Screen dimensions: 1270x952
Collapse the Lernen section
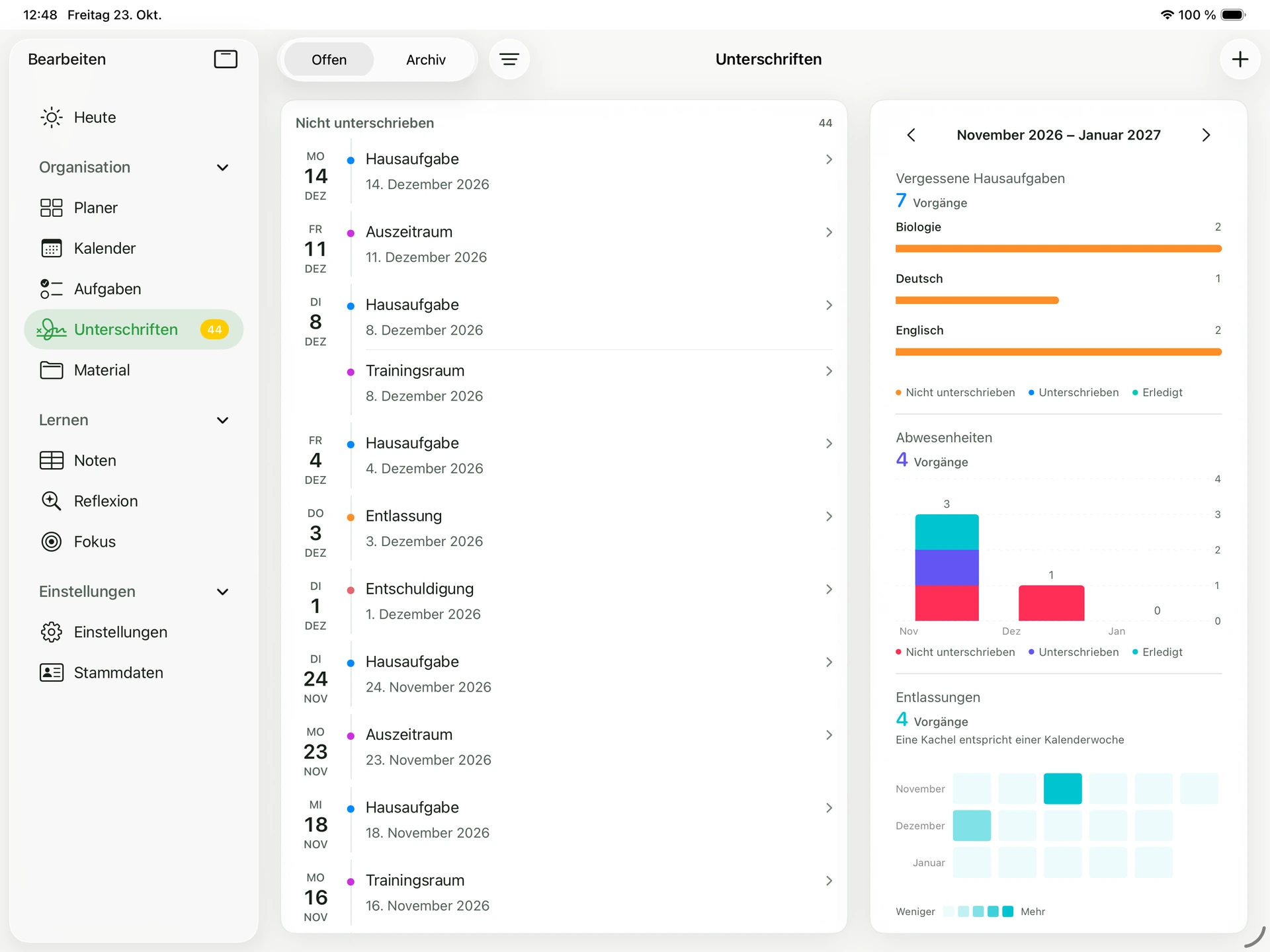click(x=223, y=420)
